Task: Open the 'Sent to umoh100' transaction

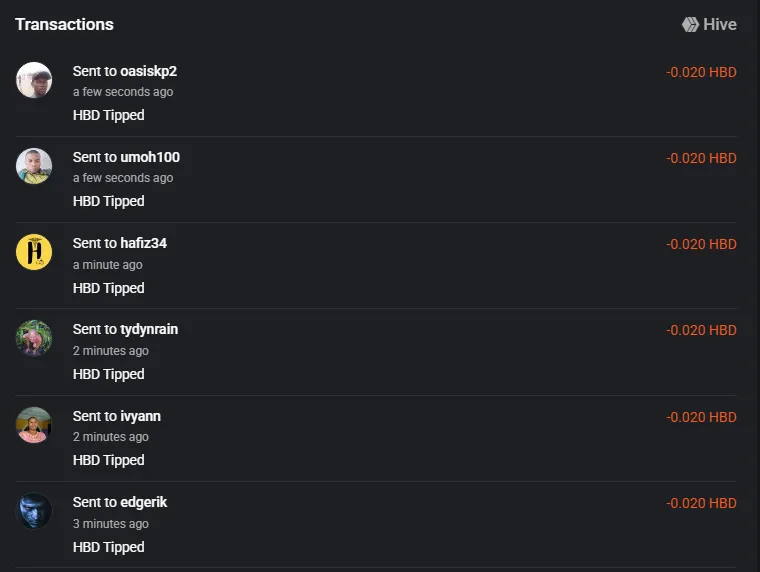Action: click(376, 179)
